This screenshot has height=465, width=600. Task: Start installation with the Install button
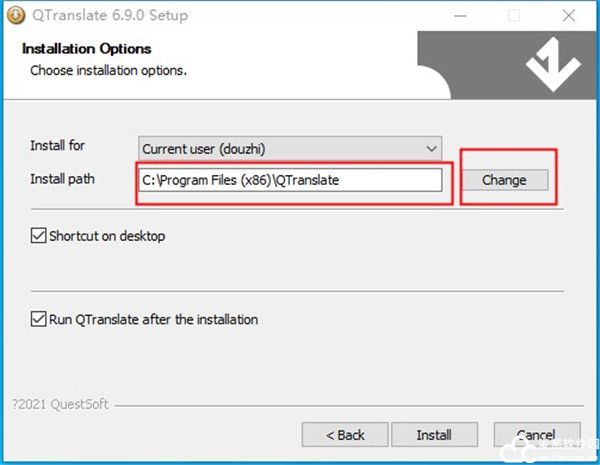(434, 435)
